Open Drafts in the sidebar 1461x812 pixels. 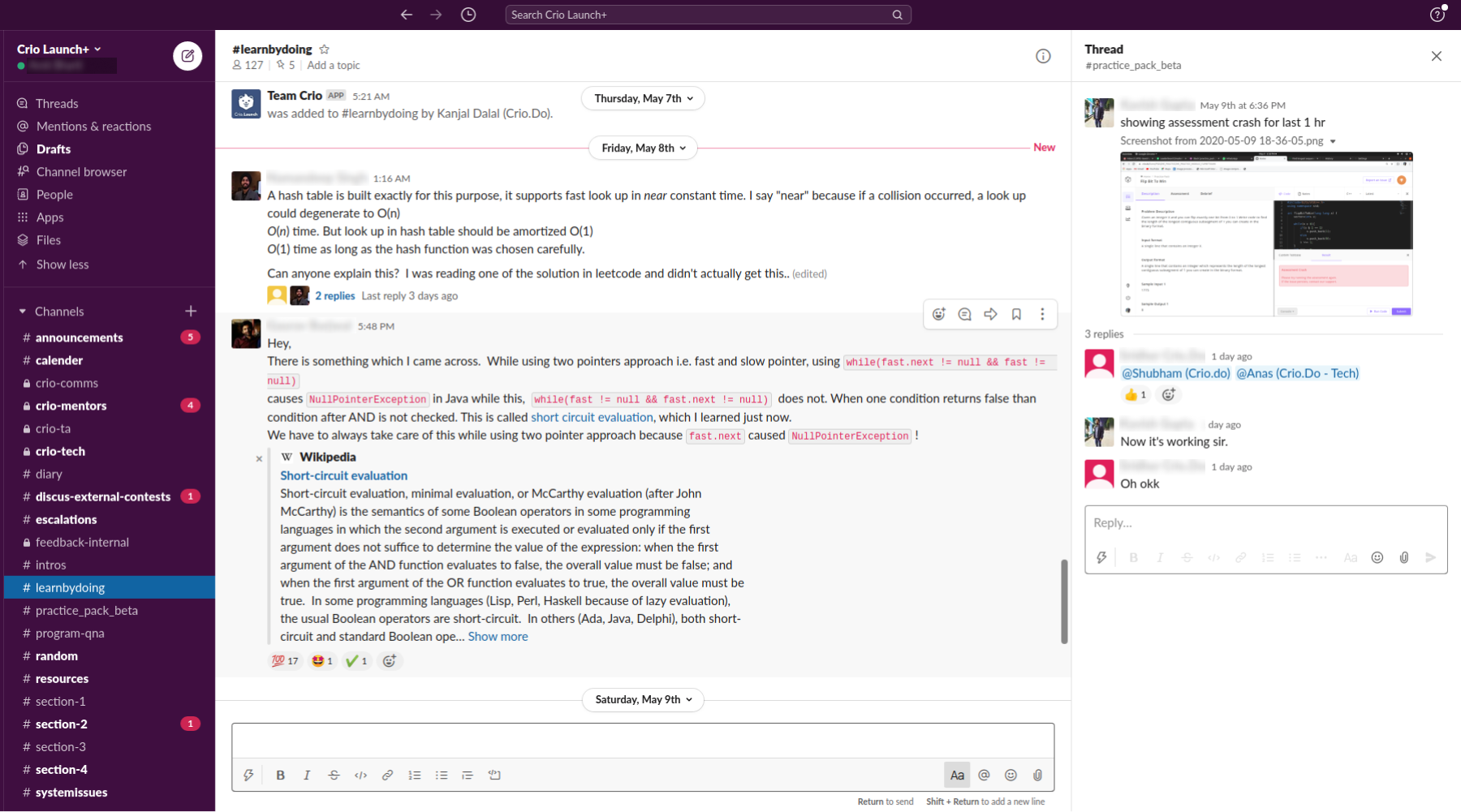coord(54,149)
